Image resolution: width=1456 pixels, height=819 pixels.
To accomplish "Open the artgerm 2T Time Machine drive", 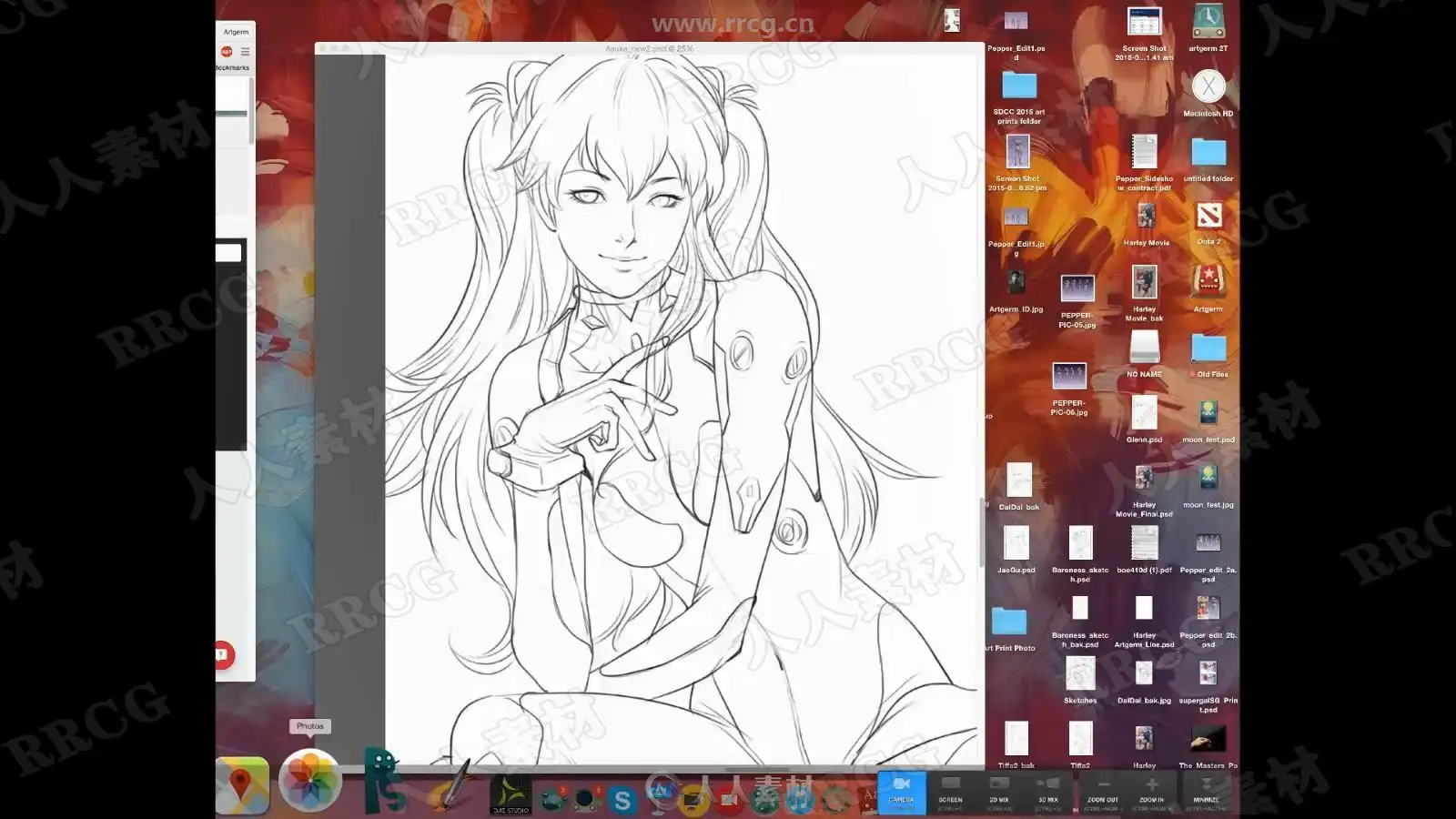I will coord(1208,21).
